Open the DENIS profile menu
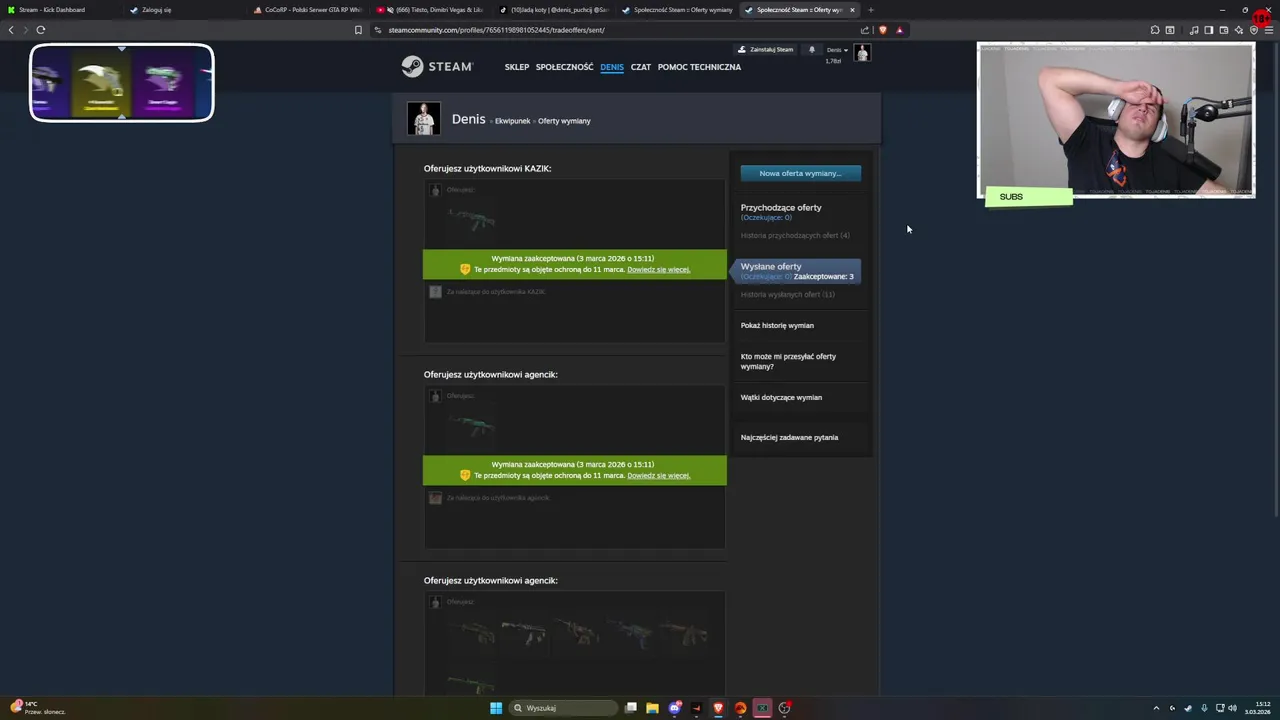This screenshot has height=720, width=1280. [x=612, y=67]
